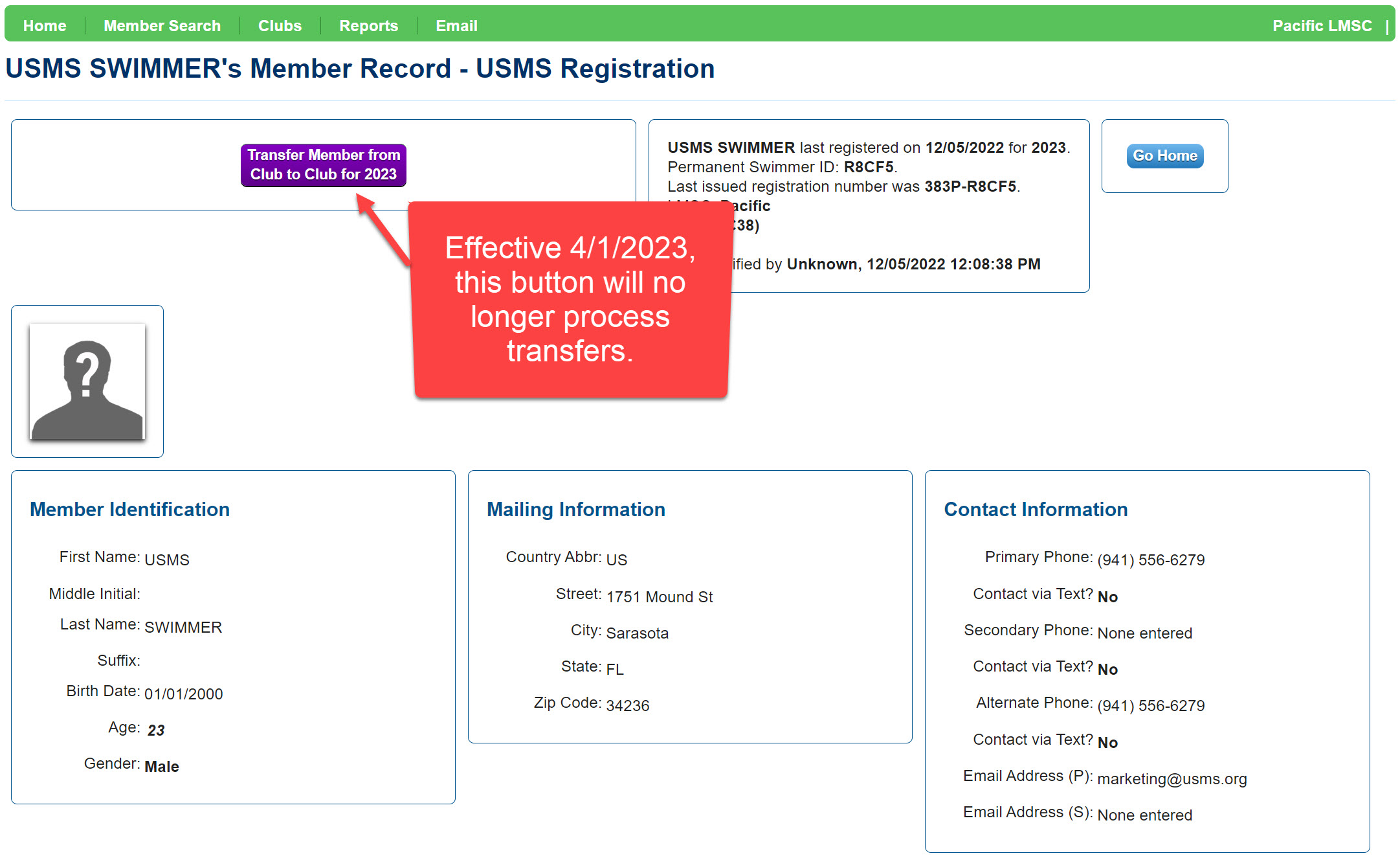Click the No under Alternate Phone text contact
The width and height of the screenshot is (1400, 860).
(1107, 743)
